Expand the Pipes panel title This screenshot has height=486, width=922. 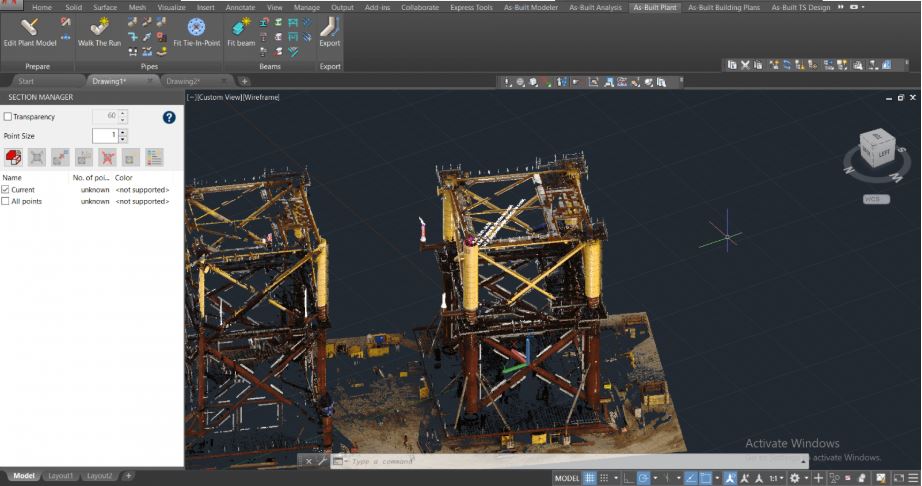(149, 66)
